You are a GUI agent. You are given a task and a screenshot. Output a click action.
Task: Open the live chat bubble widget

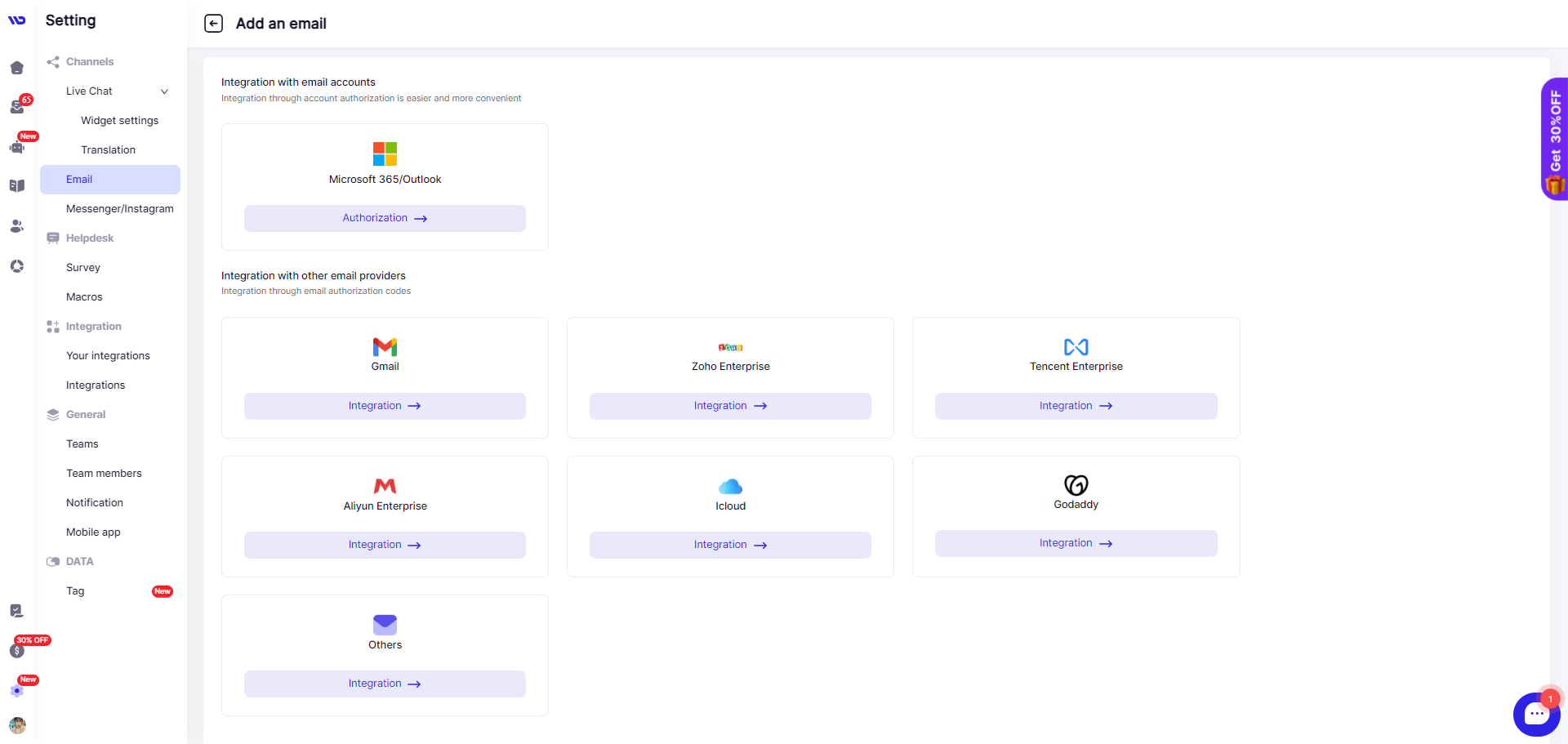coord(1536,714)
